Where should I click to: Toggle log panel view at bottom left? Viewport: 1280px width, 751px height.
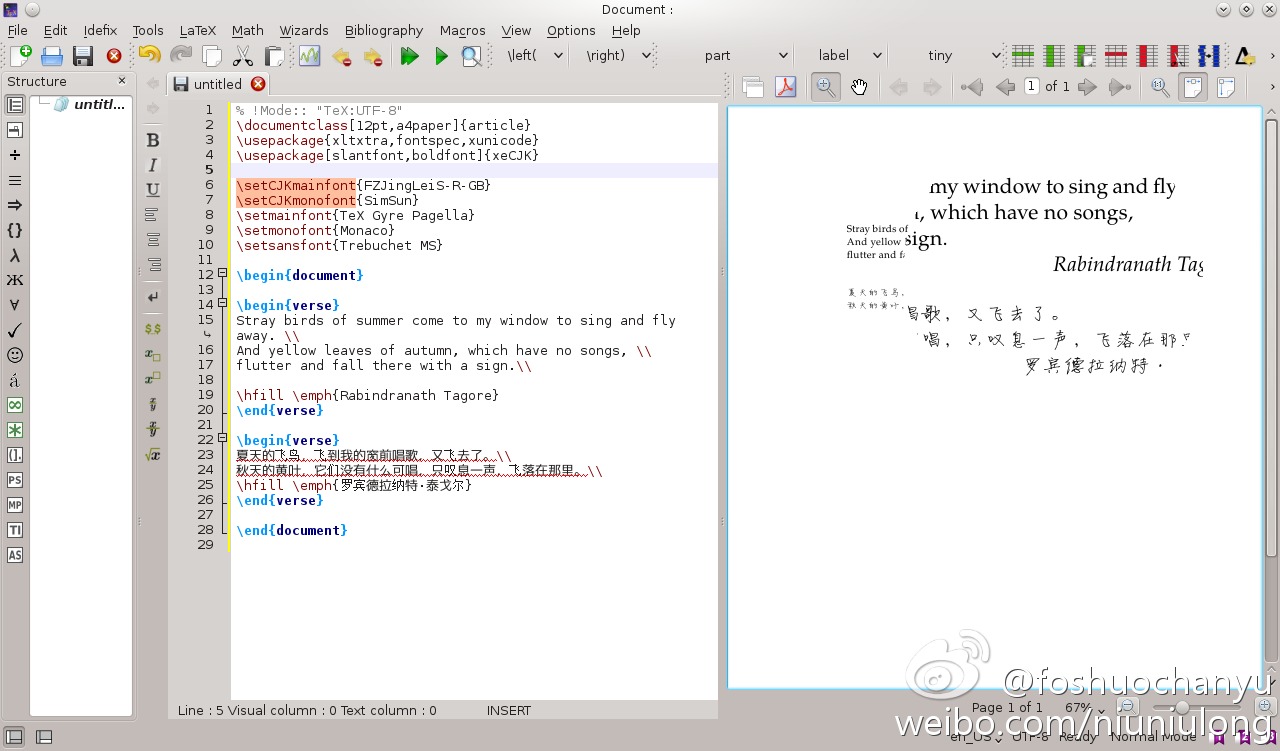click(x=44, y=737)
